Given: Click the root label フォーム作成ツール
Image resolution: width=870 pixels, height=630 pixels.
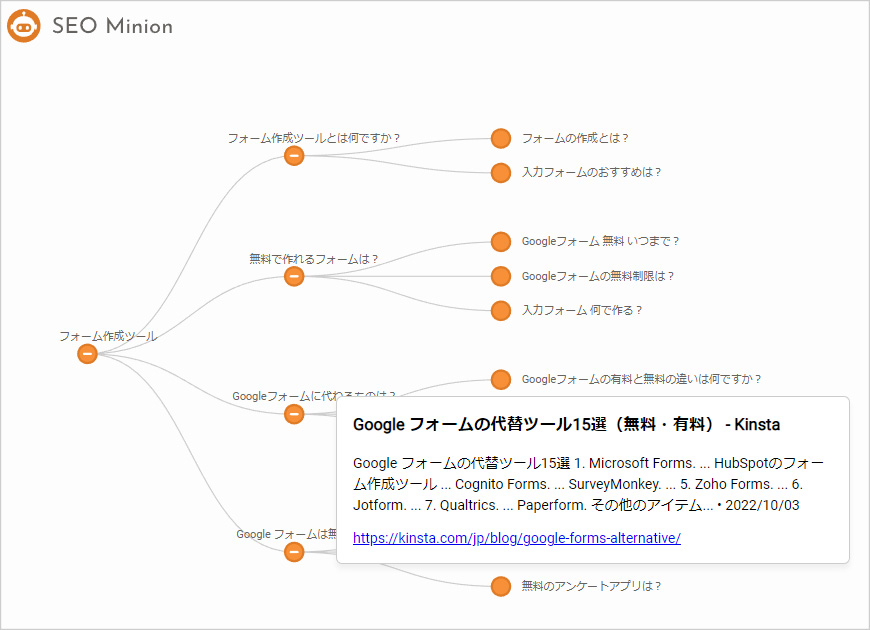Looking at the screenshot, I should pyautogui.click(x=108, y=336).
